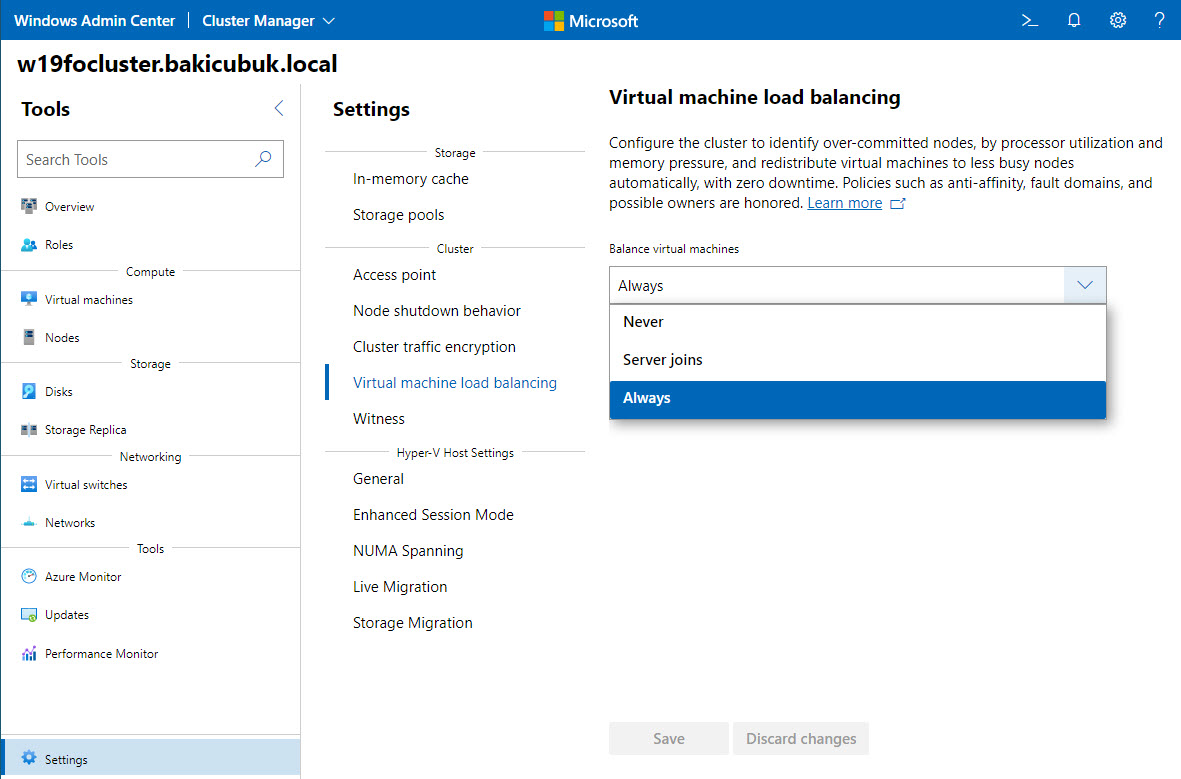Click the external link icon beside Learn more
The height and width of the screenshot is (779, 1181).
(897, 203)
